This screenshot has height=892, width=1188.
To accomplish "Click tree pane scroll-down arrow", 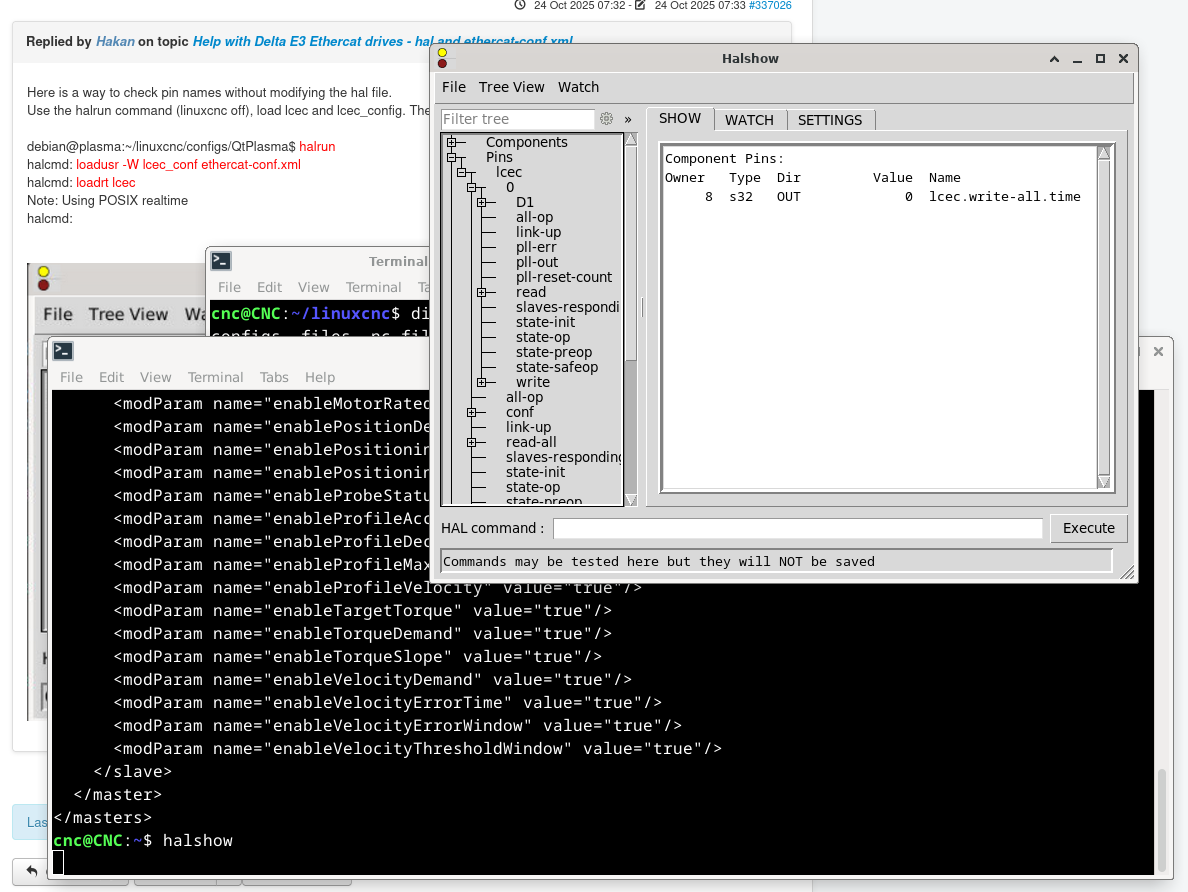I will tap(631, 499).
